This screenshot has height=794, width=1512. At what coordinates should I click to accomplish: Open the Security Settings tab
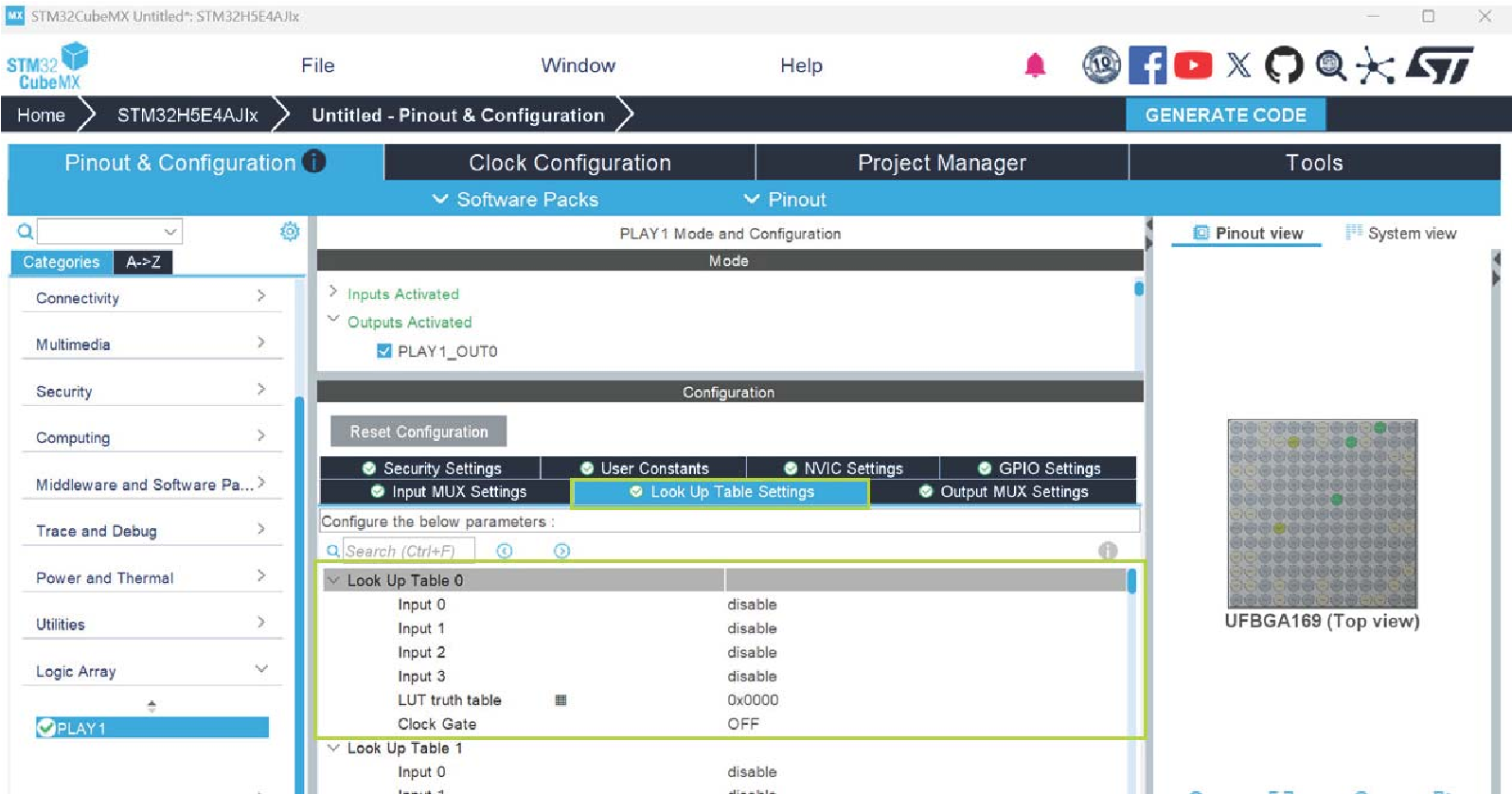[431, 468]
